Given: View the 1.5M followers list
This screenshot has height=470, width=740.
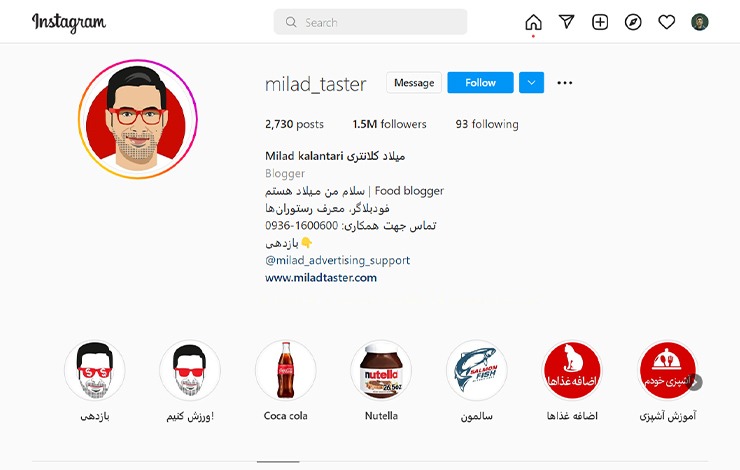Looking at the screenshot, I should (389, 124).
